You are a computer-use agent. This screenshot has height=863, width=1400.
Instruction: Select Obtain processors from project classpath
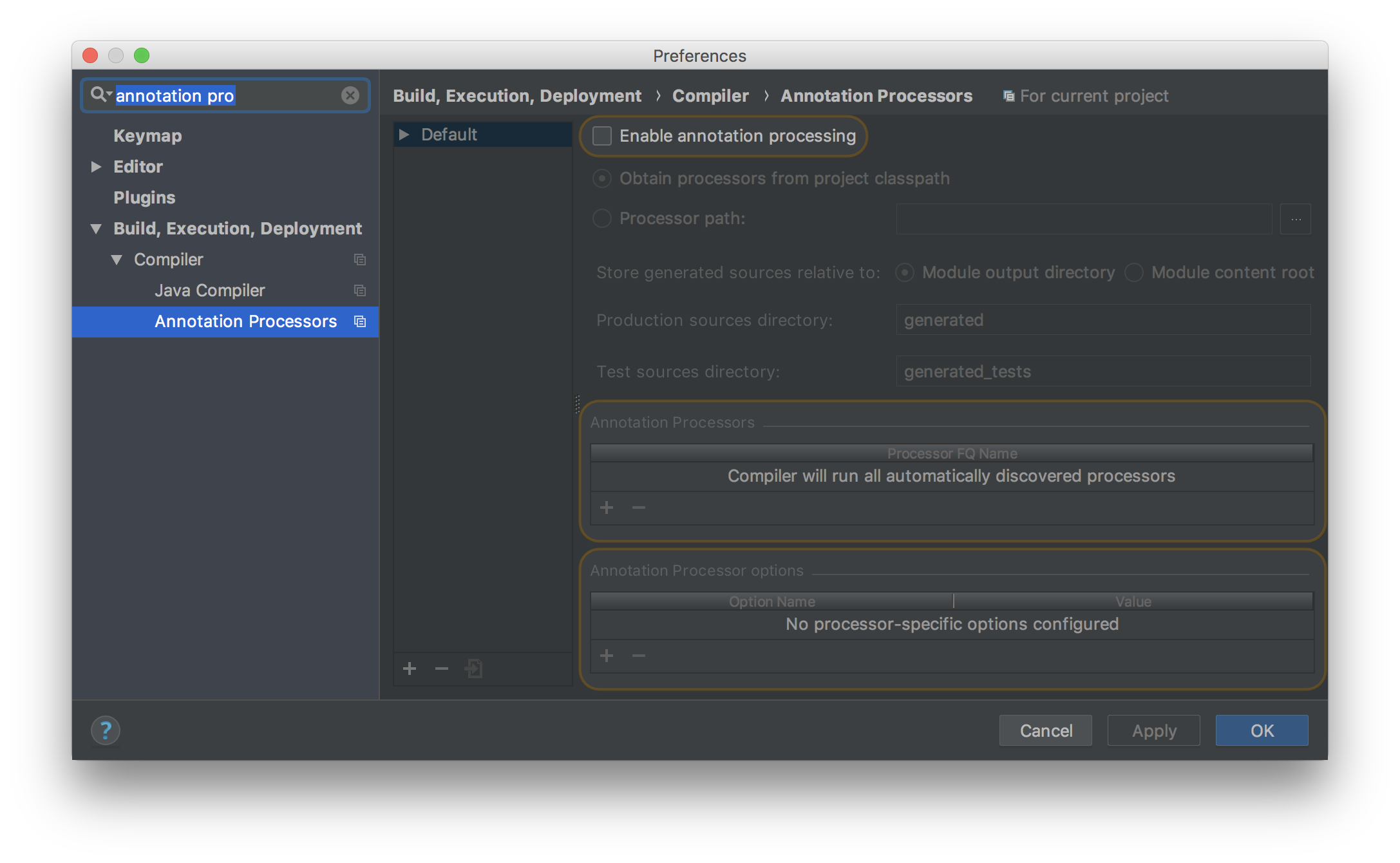click(601, 178)
